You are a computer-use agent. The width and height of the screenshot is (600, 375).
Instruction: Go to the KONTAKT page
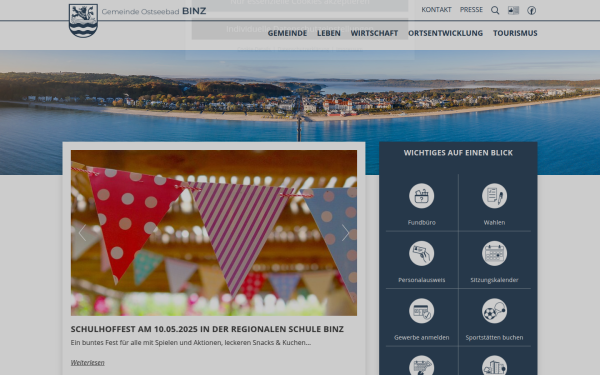point(436,10)
